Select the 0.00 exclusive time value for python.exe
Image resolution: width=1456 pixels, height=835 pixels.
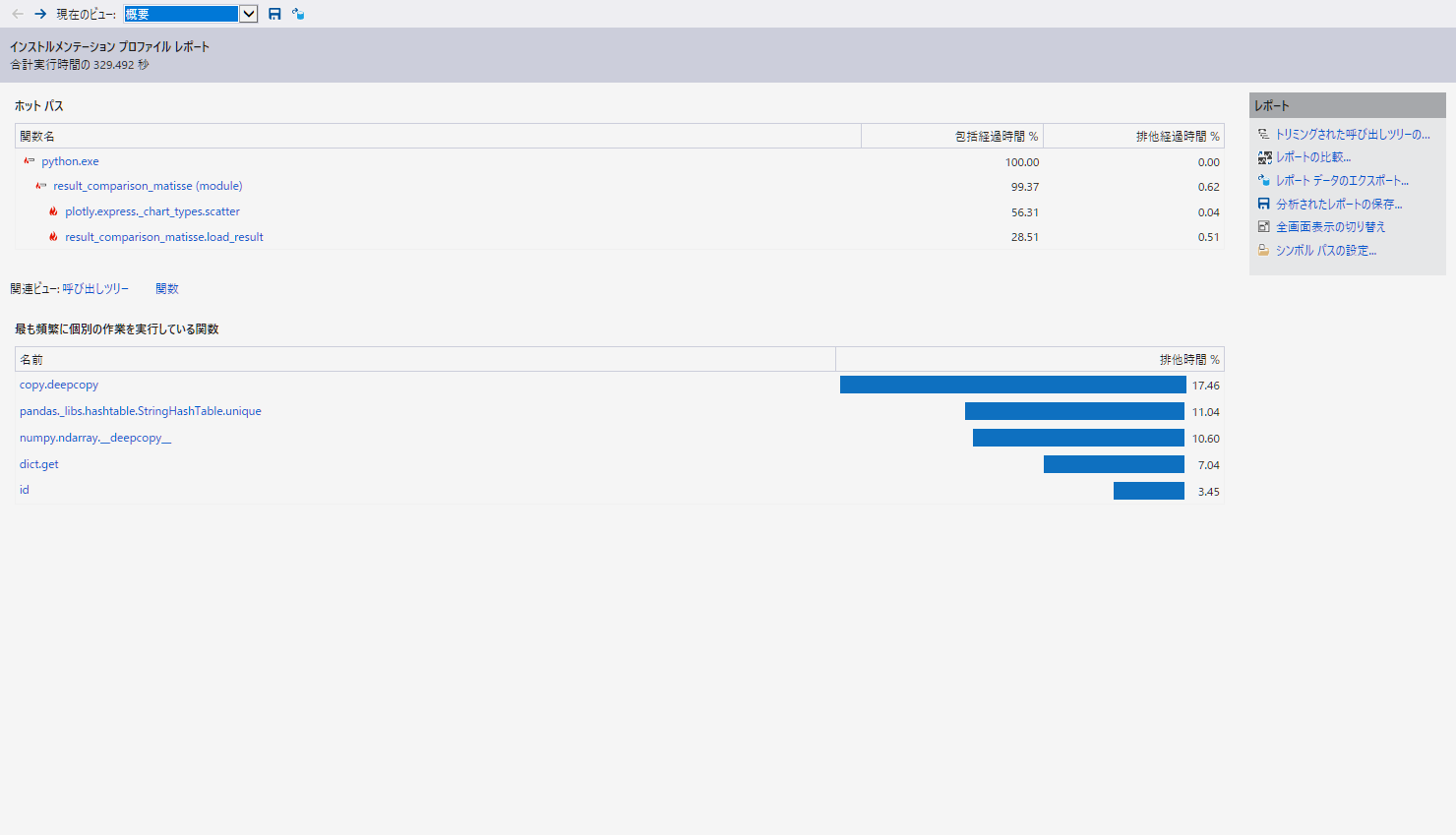[1209, 162]
